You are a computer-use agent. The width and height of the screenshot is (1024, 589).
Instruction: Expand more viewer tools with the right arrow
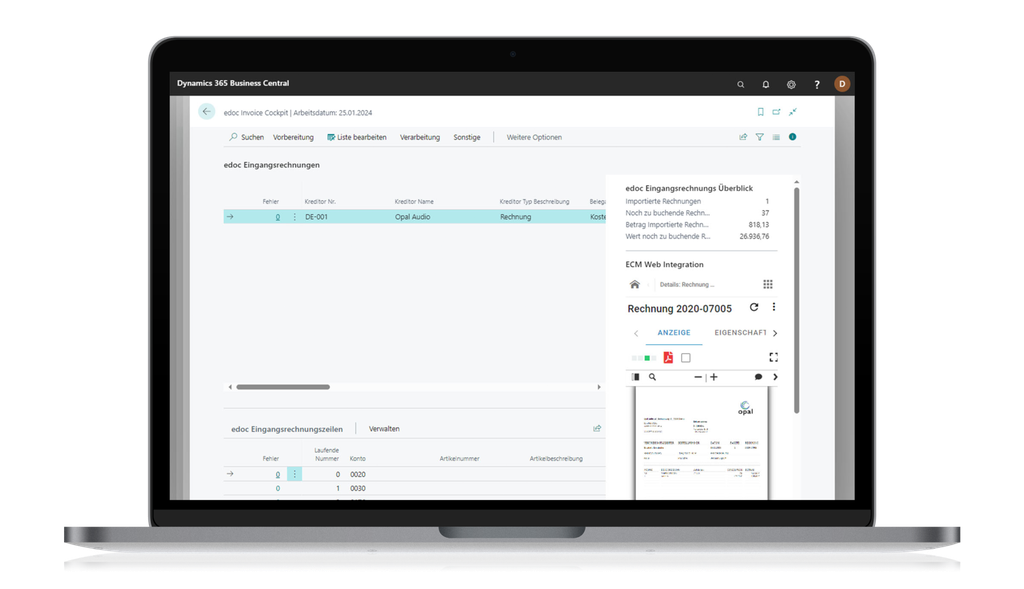coord(775,377)
